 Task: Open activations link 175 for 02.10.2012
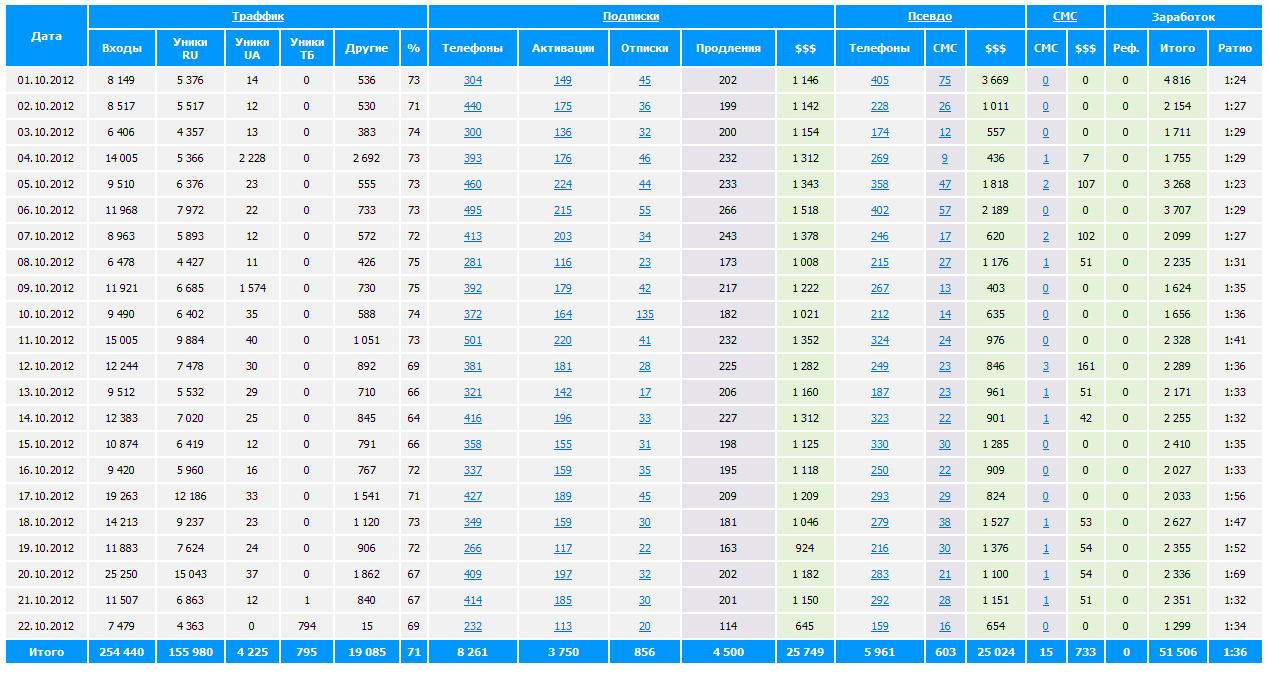point(563,106)
